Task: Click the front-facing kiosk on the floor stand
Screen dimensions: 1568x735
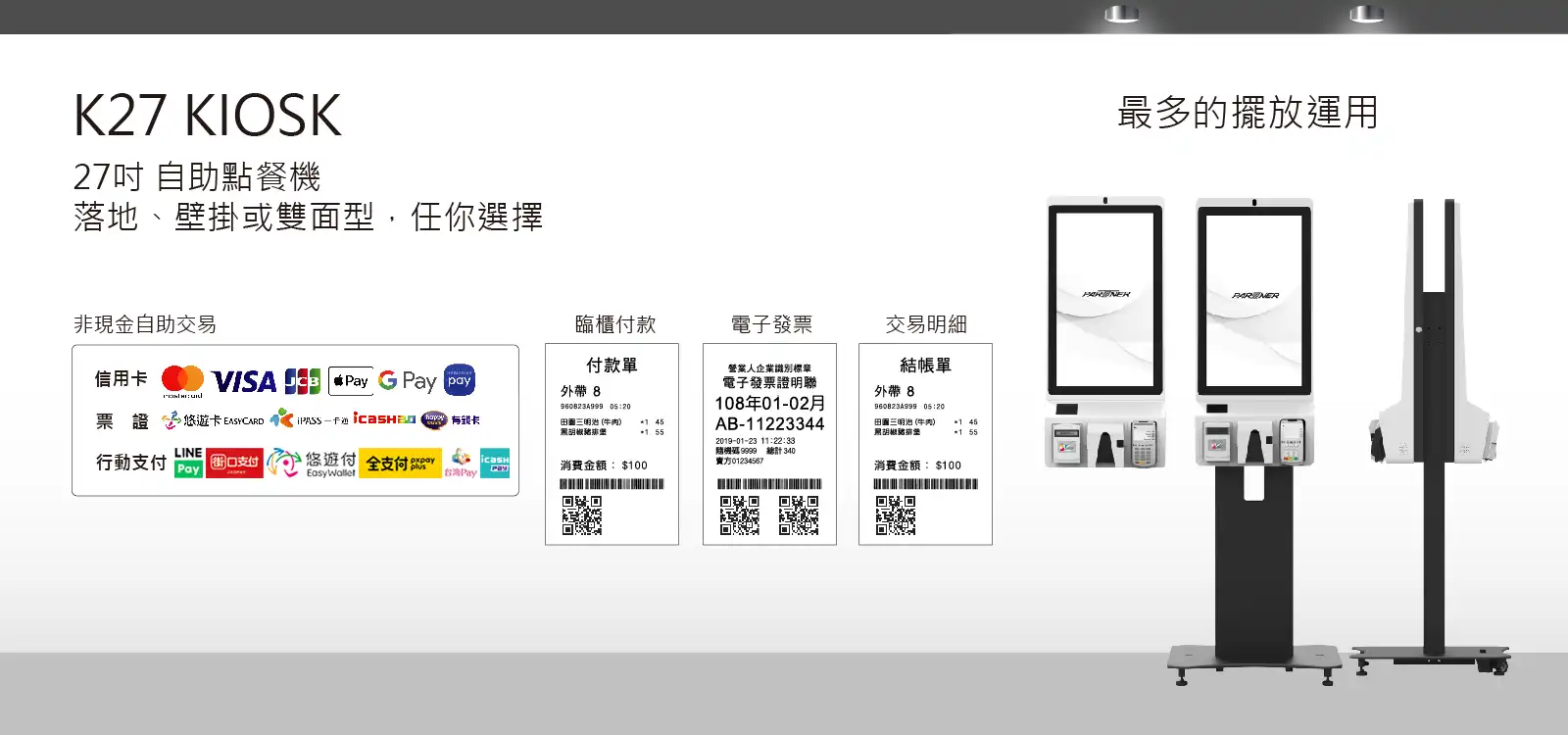Action: click(1254, 441)
